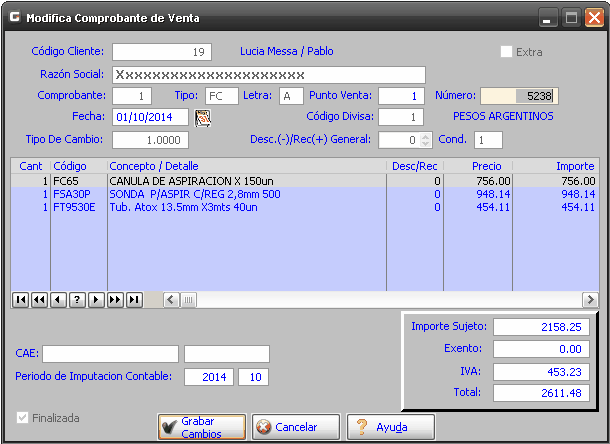Screen dimensions: 610x444
Task: Go to previous record with left arrow
Action: coord(58,300)
